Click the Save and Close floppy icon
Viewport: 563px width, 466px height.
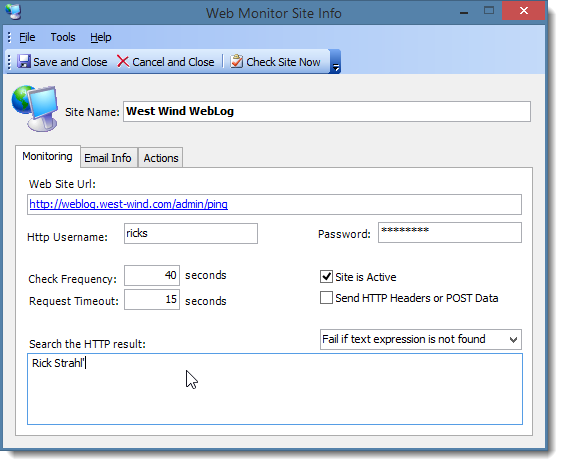[x=24, y=61]
